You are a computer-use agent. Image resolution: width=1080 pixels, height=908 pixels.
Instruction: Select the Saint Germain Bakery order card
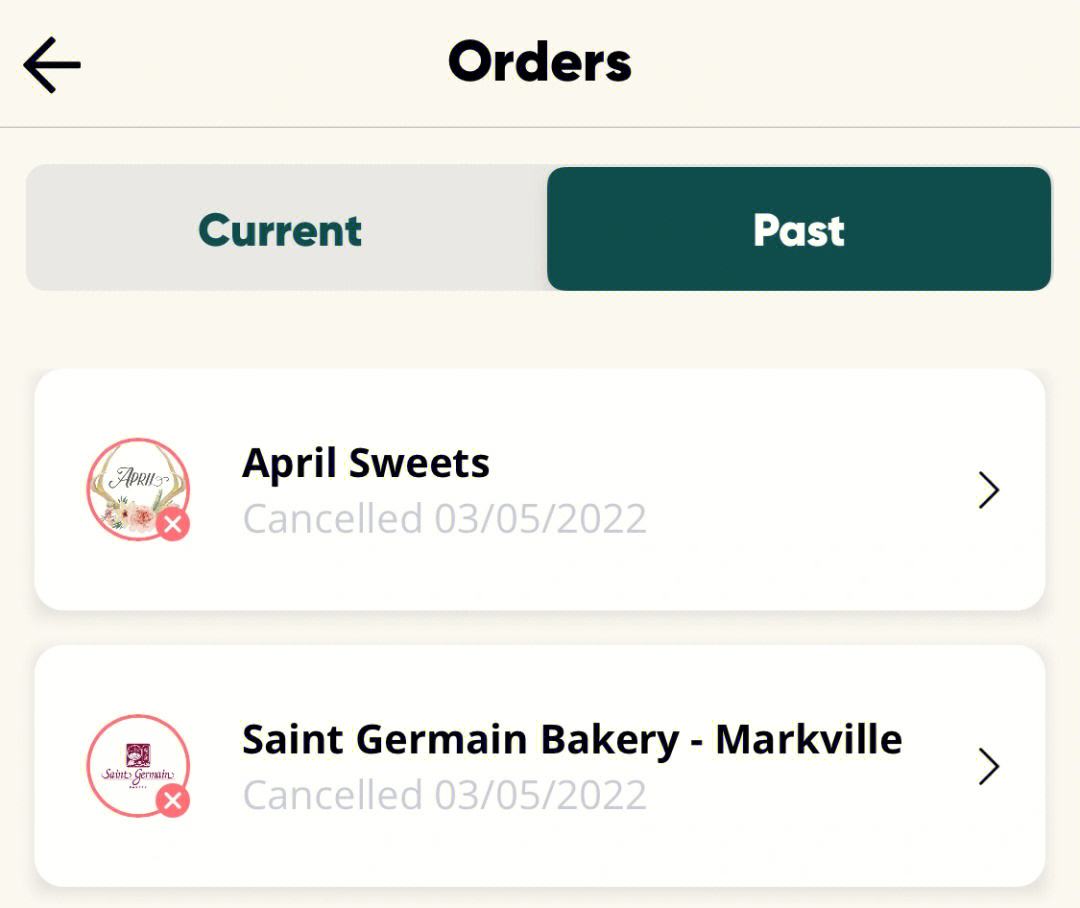[540, 766]
